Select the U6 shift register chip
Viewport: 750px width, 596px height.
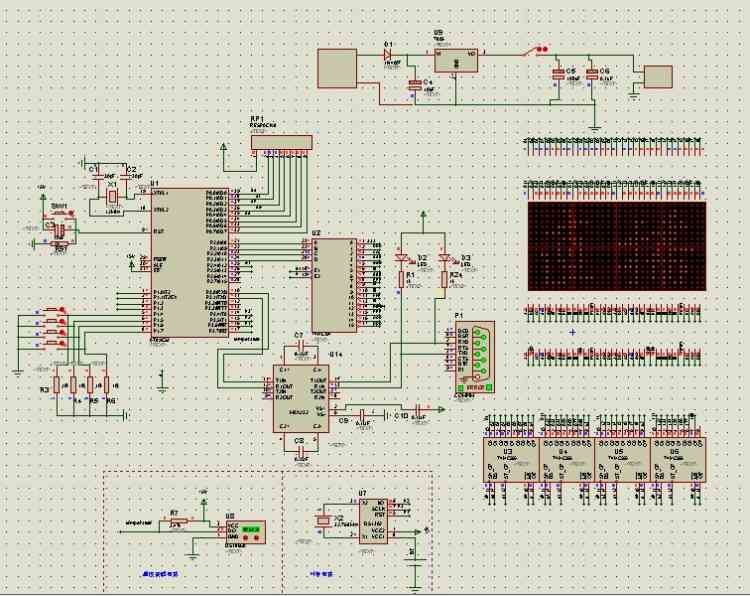(678, 460)
